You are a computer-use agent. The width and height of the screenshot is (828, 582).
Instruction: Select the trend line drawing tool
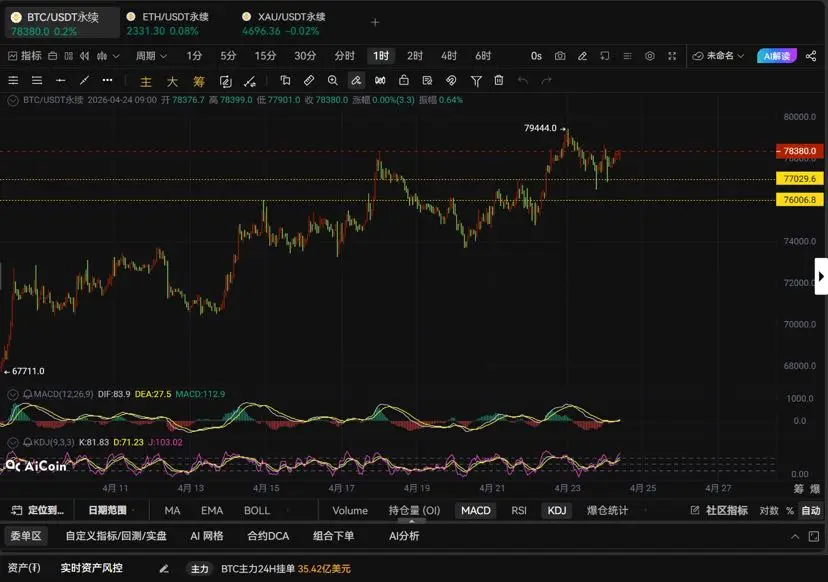(84, 80)
